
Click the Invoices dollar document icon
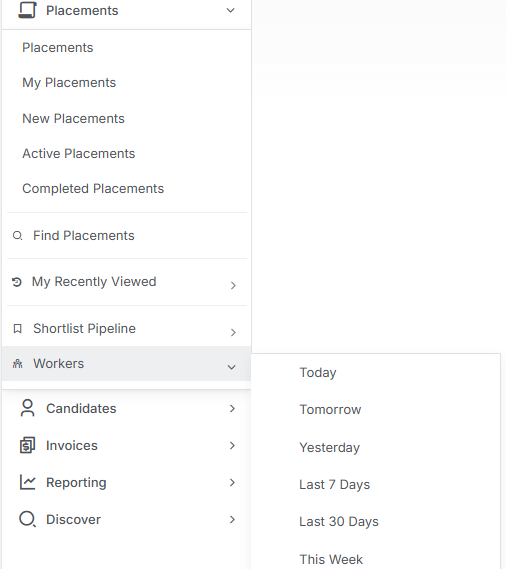28,445
